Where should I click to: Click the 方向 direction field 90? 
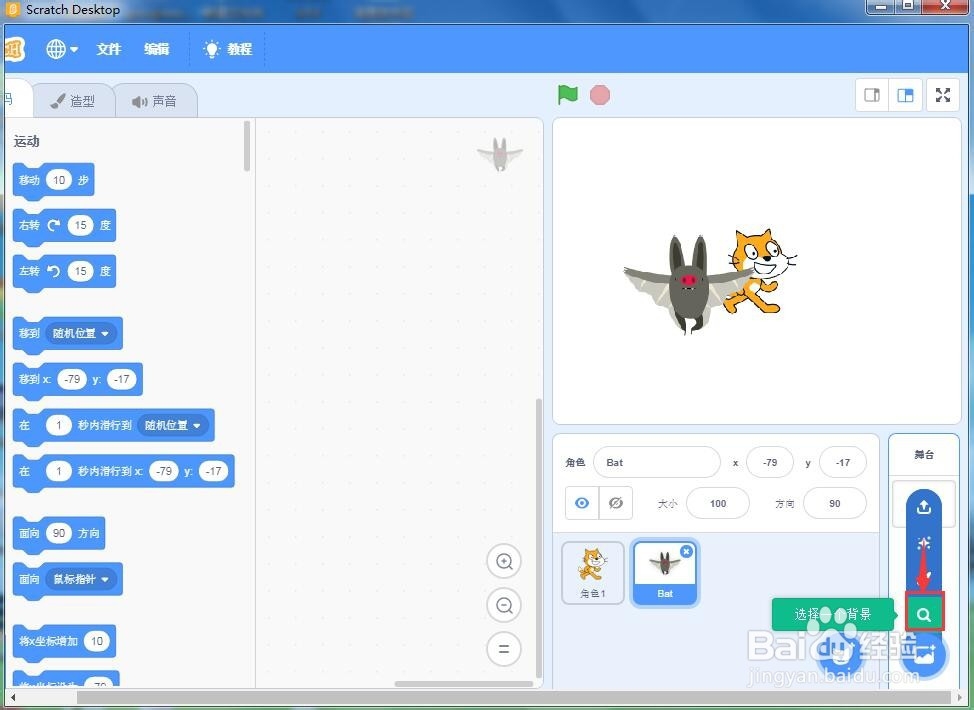(834, 504)
